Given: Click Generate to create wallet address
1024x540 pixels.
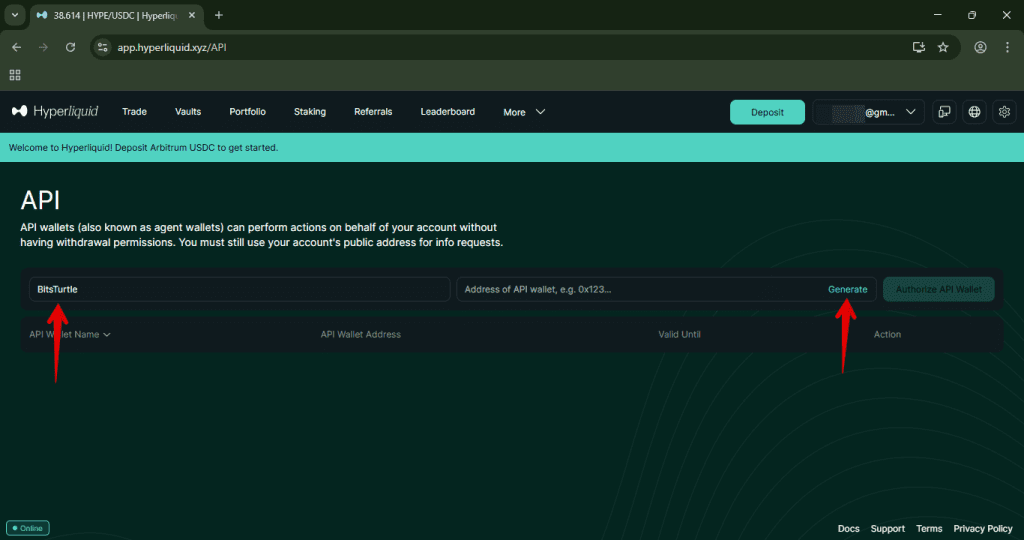Looking at the screenshot, I should click(847, 289).
